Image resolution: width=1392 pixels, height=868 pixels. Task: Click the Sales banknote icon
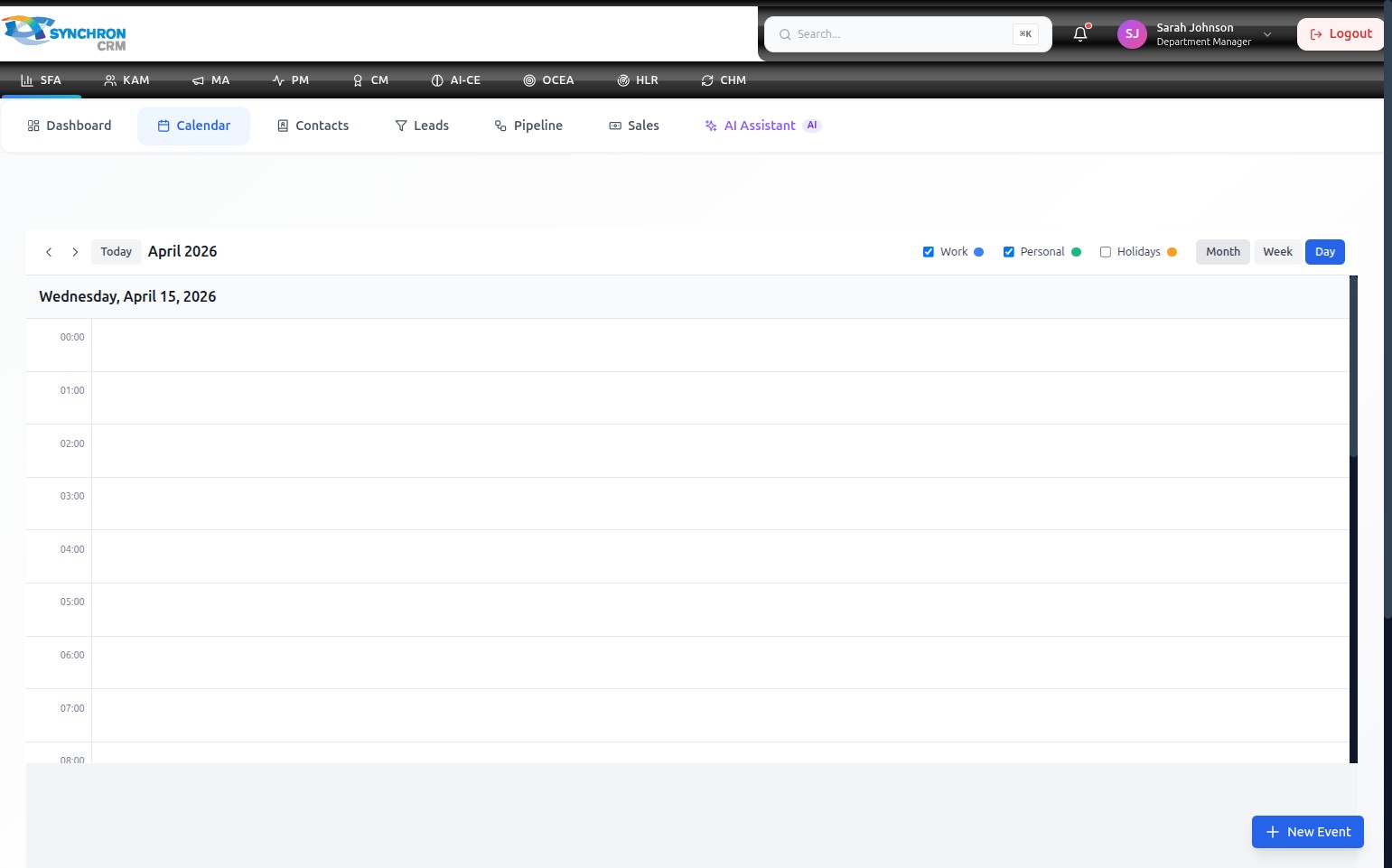pos(615,126)
